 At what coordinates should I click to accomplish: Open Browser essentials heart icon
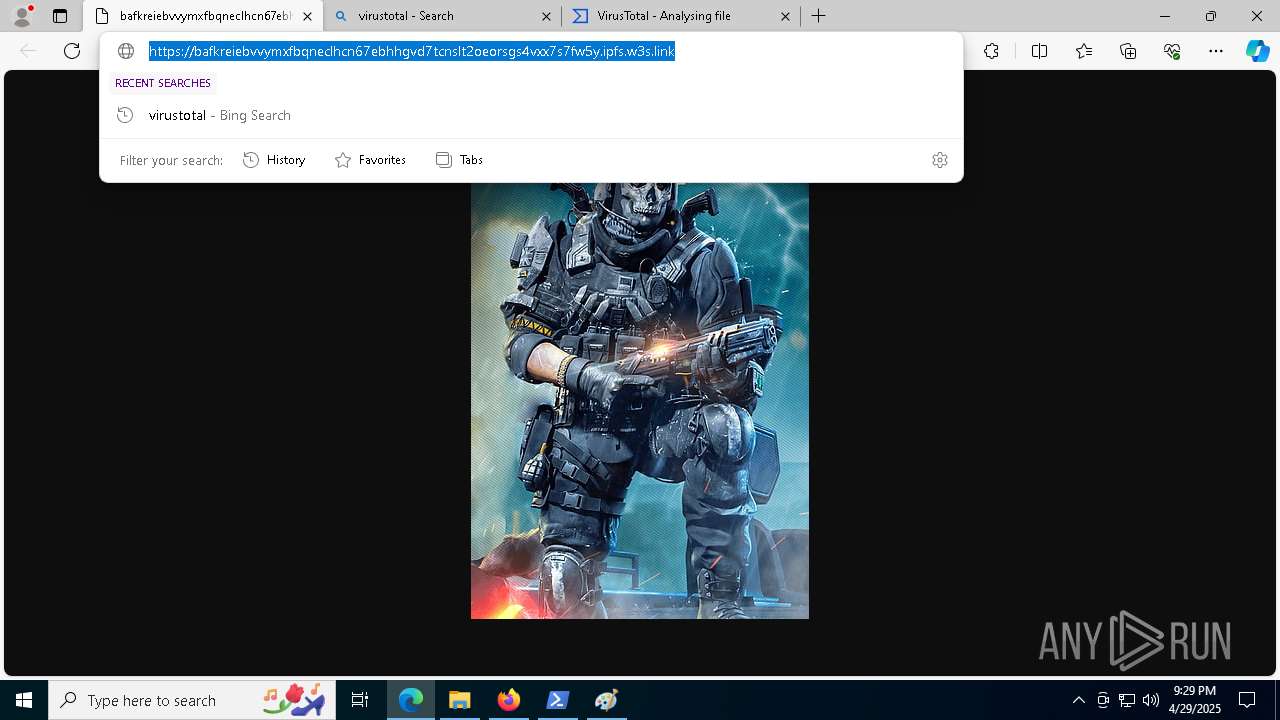[1172, 51]
